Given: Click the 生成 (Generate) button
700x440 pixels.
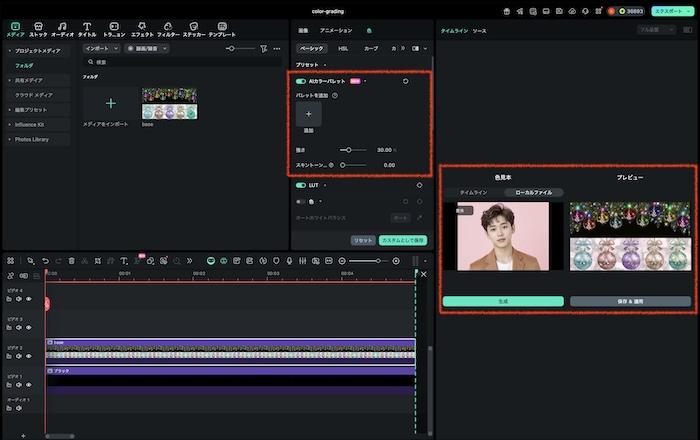Looking at the screenshot, I should click(504, 301).
